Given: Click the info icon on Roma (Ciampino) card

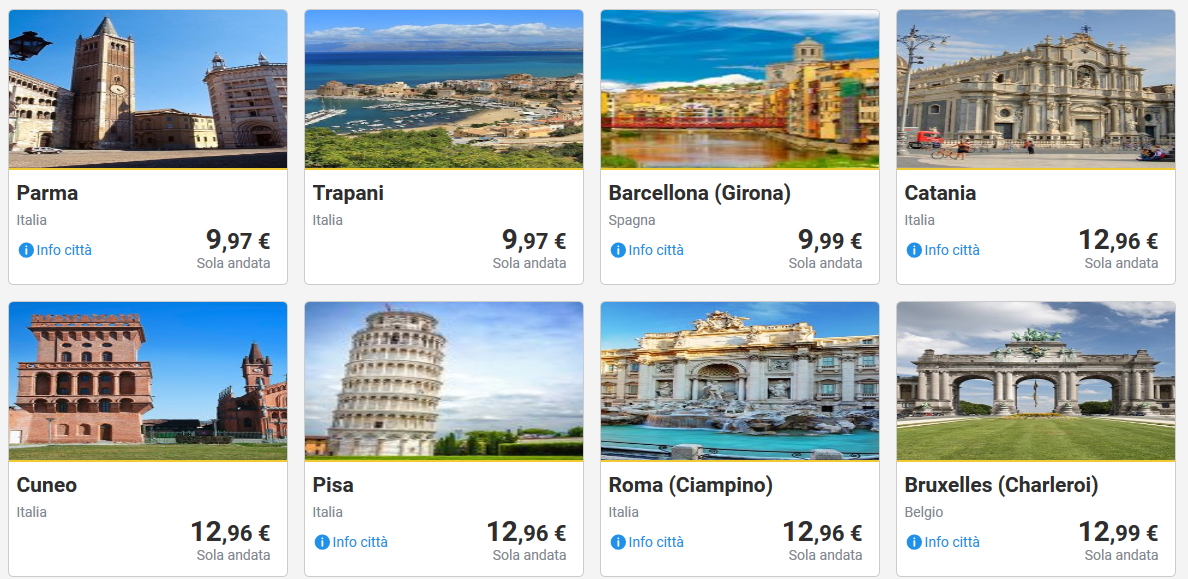Looking at the screenshot, I should coord(618,542).
